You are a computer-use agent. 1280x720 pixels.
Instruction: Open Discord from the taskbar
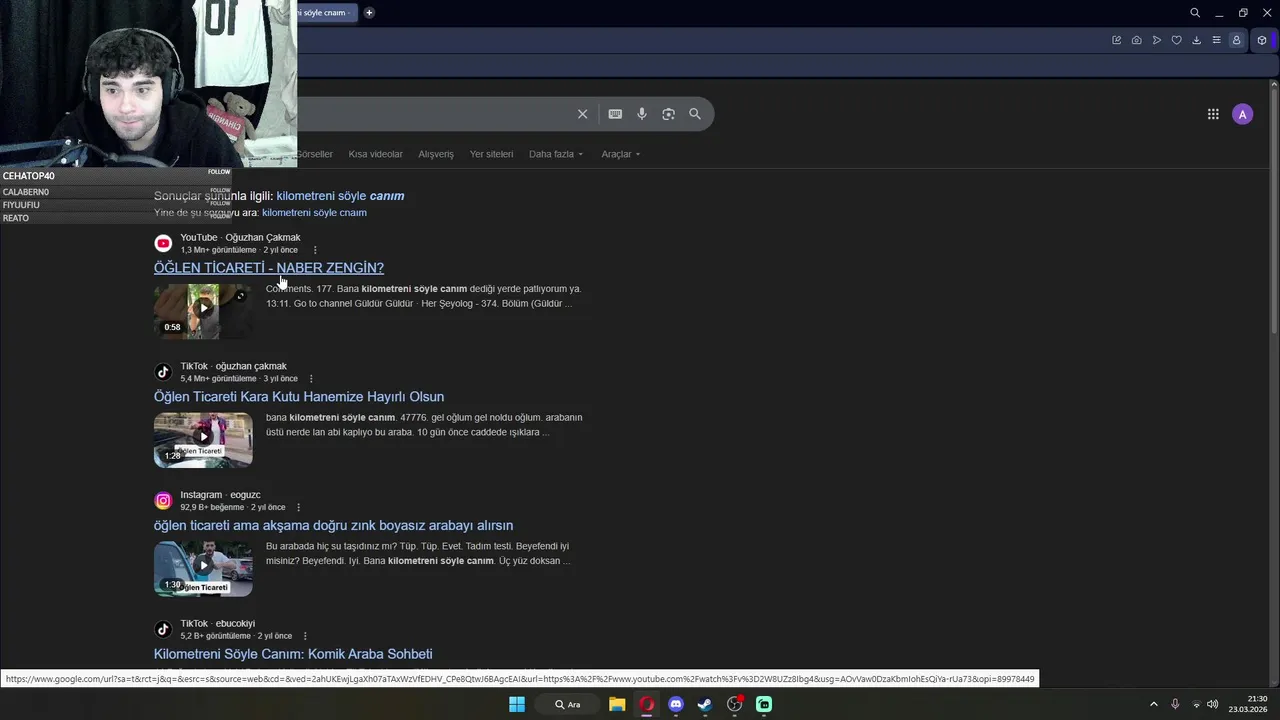(x=676, y=704)
